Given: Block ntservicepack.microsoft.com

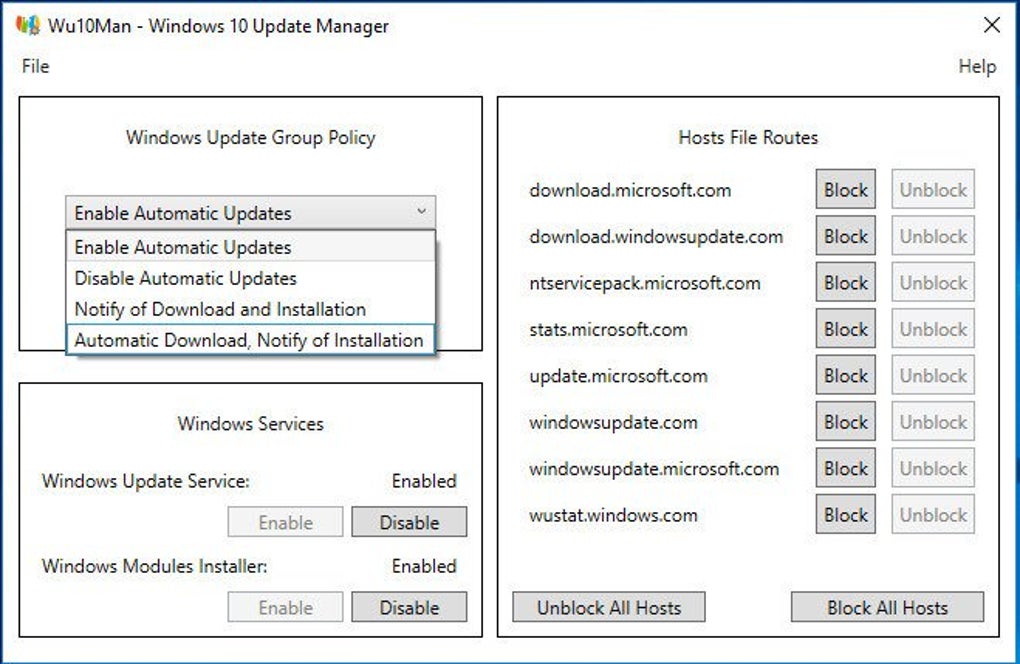Looking at the screenshot, I should click(846, 282).
